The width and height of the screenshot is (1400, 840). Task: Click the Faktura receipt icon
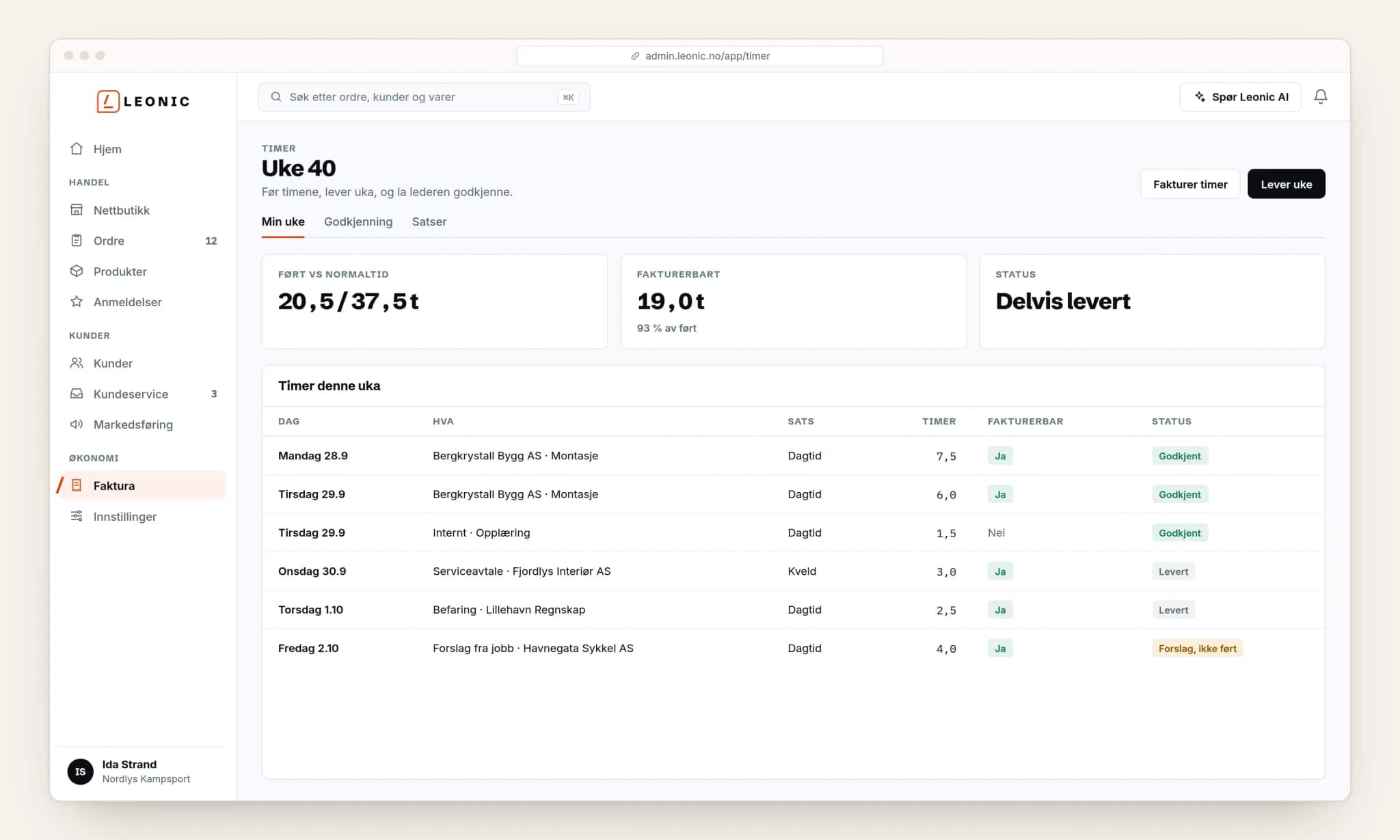pos(77,485)
